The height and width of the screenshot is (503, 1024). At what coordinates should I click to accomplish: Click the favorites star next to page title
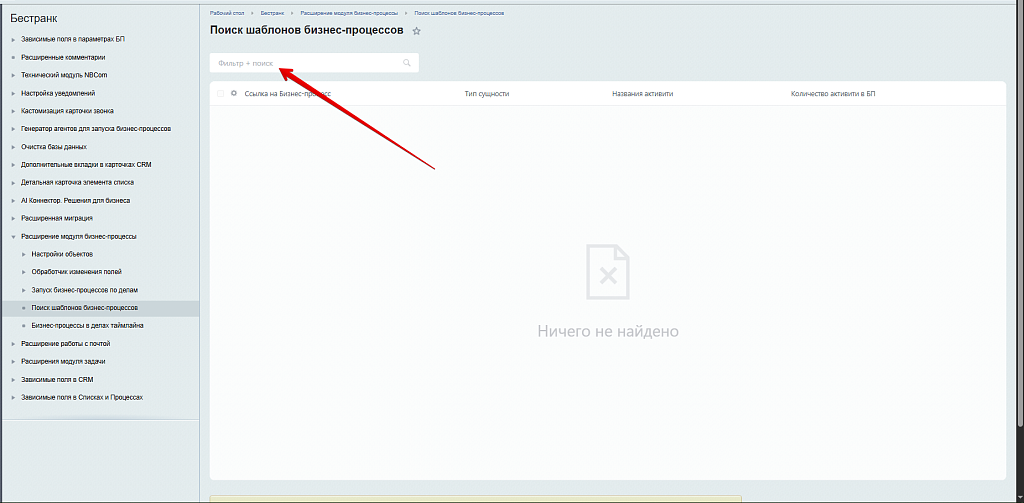click(x=417, y=32)
